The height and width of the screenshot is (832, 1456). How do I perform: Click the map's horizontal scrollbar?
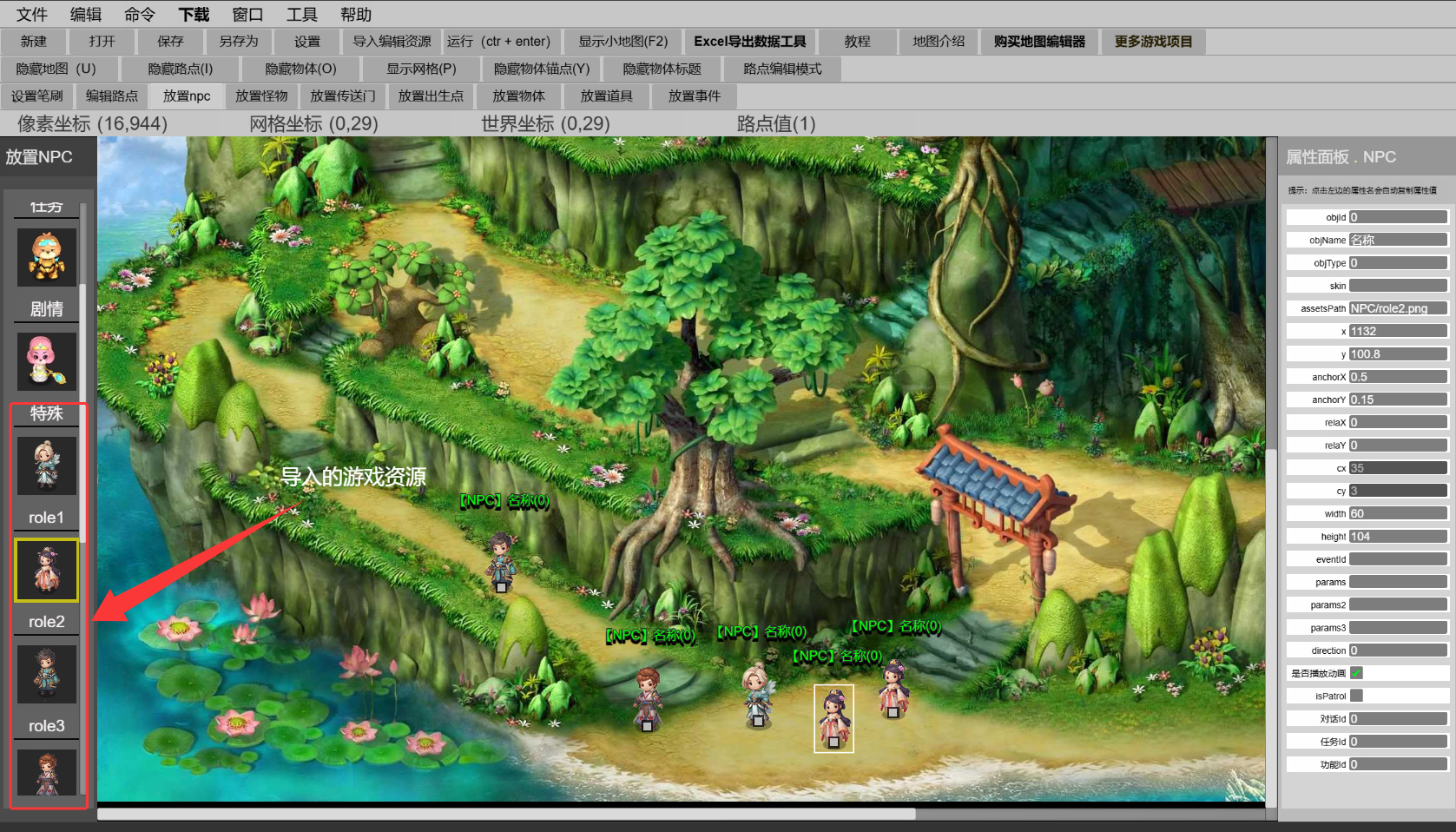click(x=506, y=814)
